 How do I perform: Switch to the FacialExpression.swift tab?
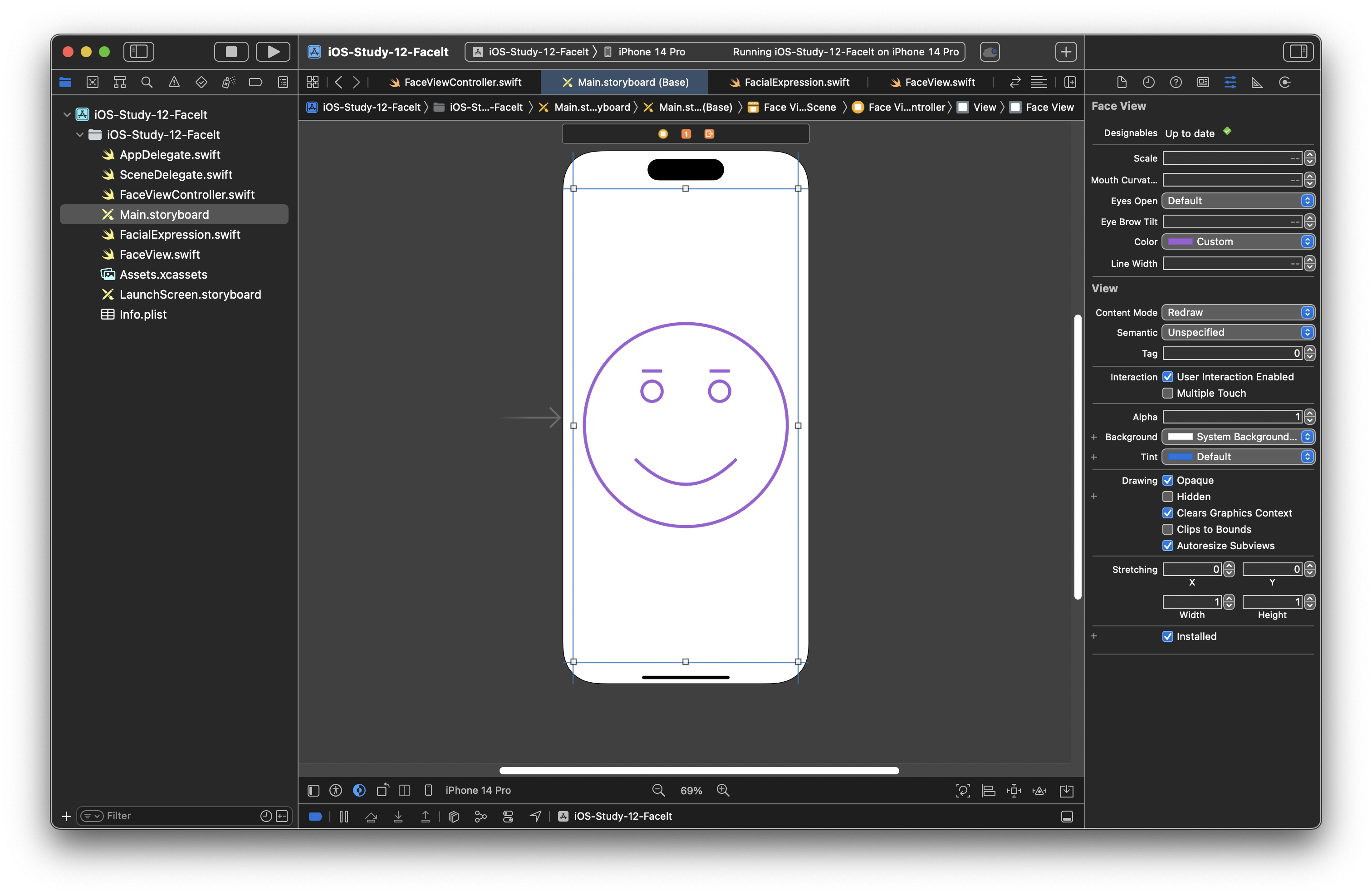point(796,83)
